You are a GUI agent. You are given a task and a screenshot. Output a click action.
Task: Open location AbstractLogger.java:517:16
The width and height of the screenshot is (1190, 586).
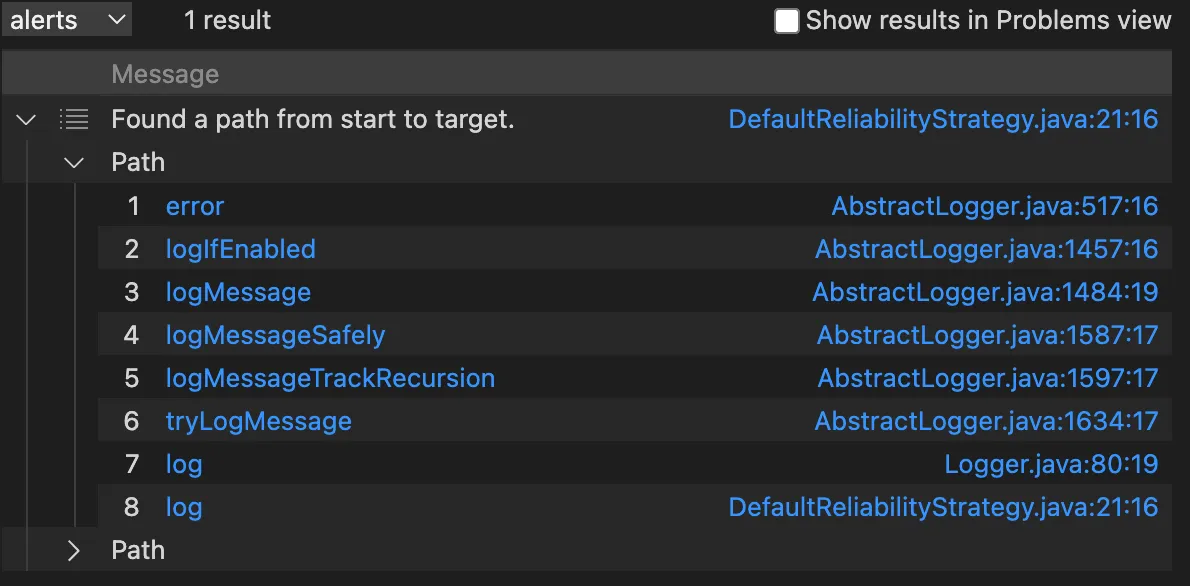tap(995, 206)
